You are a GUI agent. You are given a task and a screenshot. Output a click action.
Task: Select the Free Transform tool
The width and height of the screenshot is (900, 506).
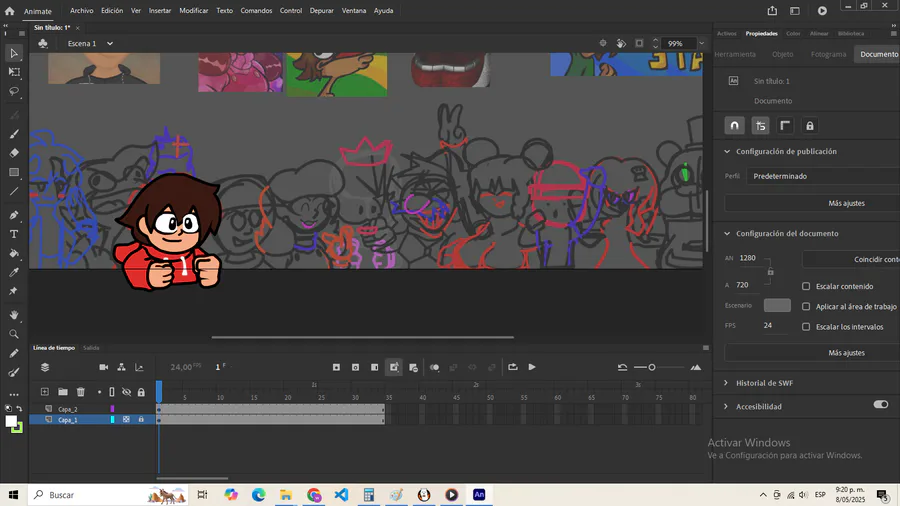tap(14, 72)
